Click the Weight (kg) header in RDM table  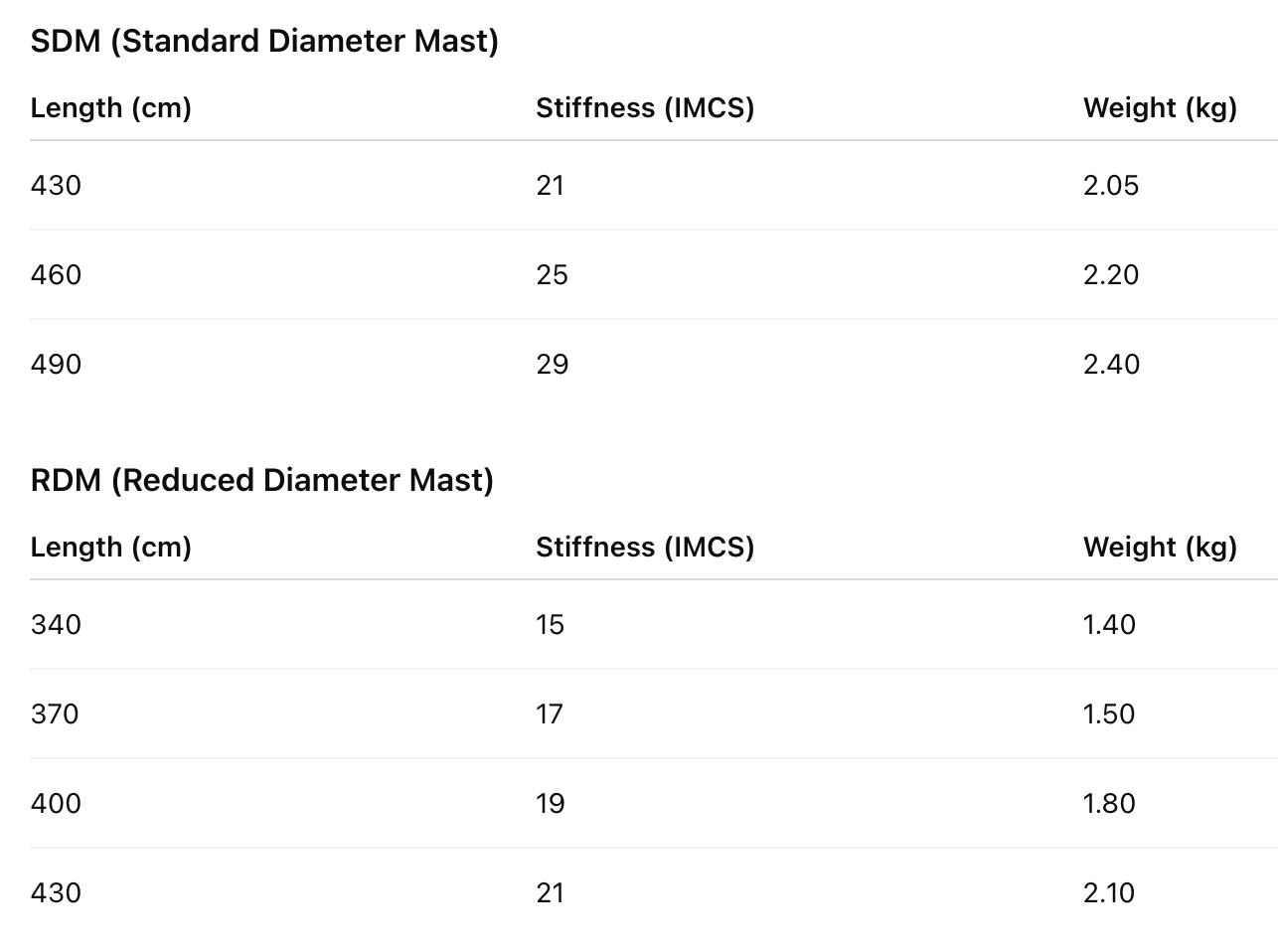click(x=1160, y=547)
